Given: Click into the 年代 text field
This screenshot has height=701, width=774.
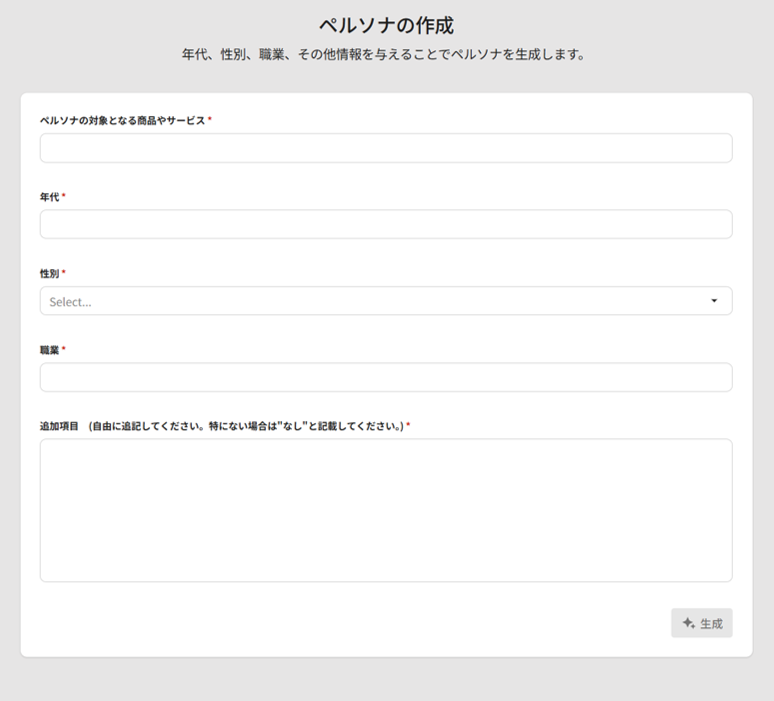Looking at the screenshot, I should 386,224.
